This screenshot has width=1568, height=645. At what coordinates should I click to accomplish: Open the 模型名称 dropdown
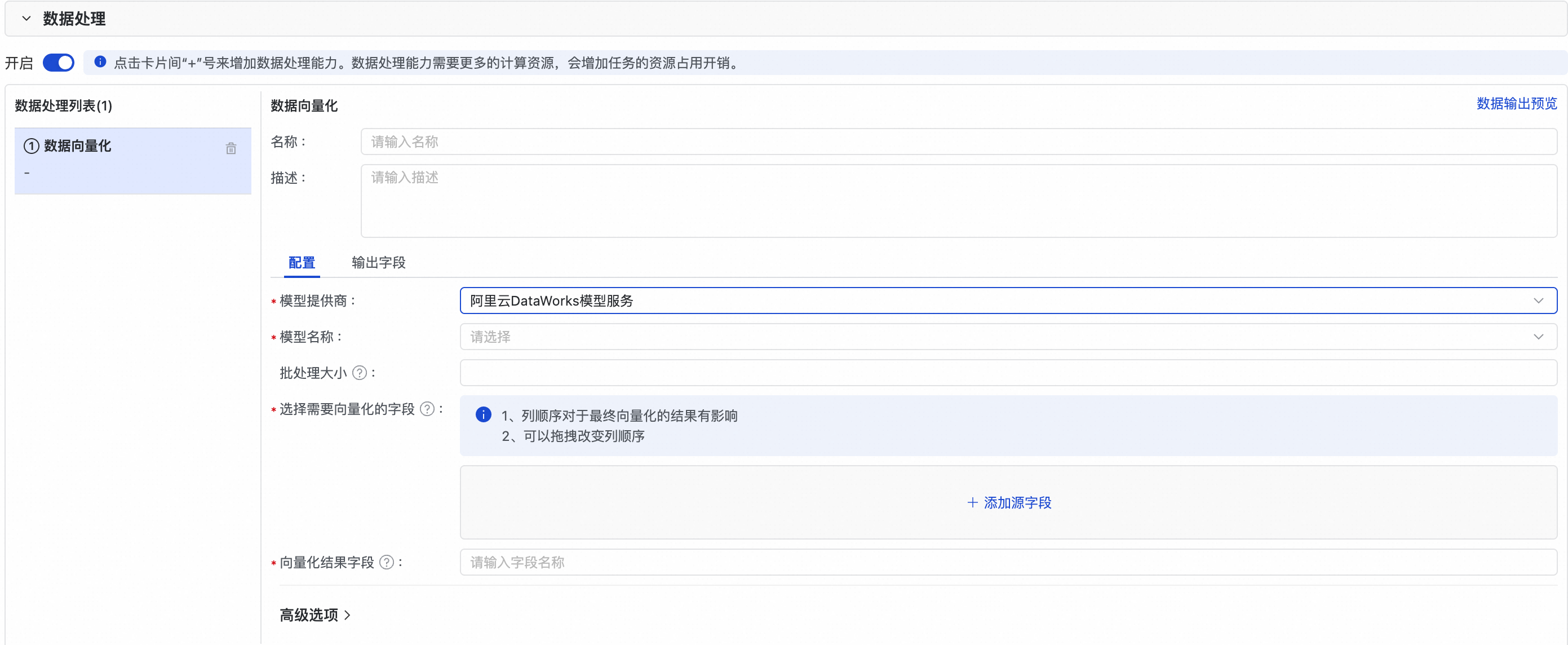point(1007,337)
